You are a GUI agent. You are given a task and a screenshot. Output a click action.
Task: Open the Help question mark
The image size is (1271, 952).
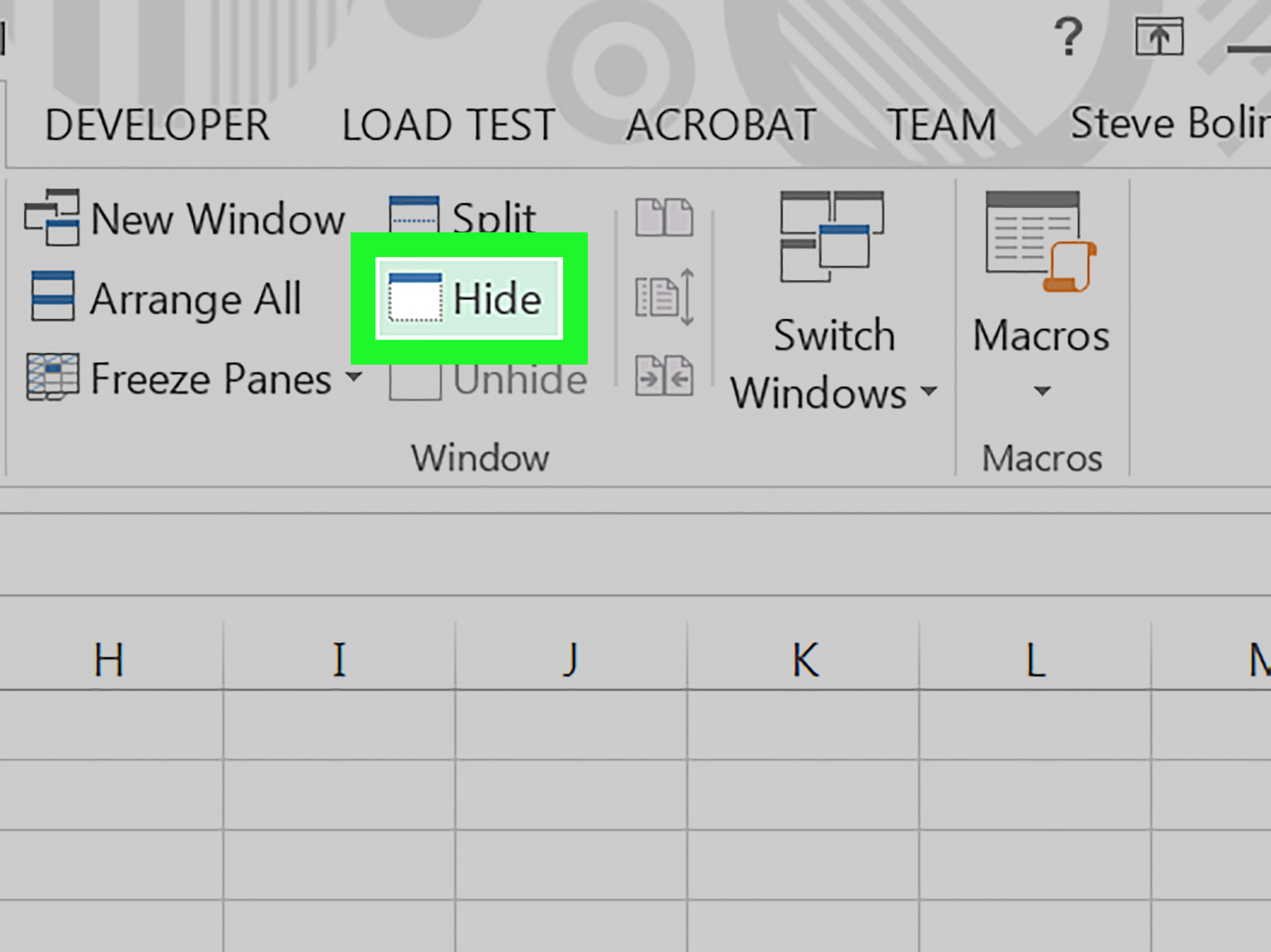point(1068,37)
